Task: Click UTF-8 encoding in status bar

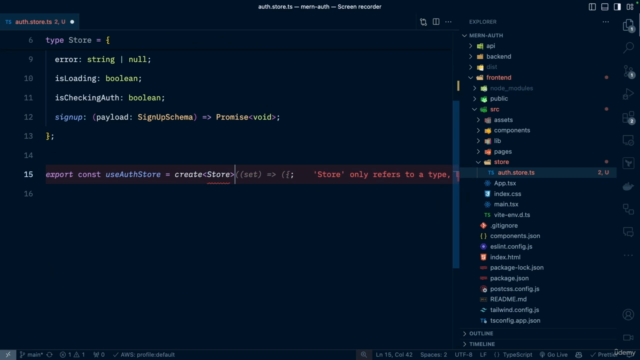Action: pyautogui.click(x=463, y=355)
